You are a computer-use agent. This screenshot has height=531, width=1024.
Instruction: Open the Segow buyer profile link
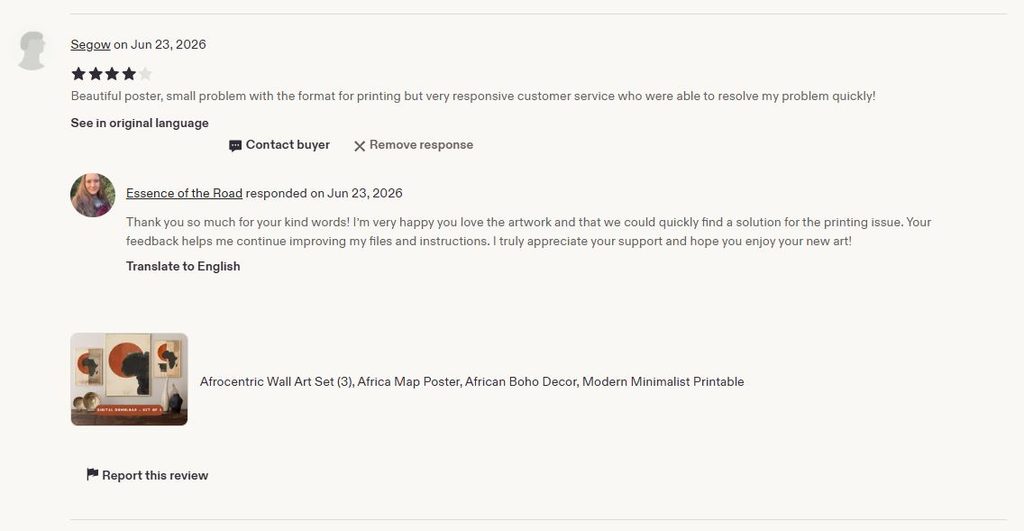pos(90,44)
